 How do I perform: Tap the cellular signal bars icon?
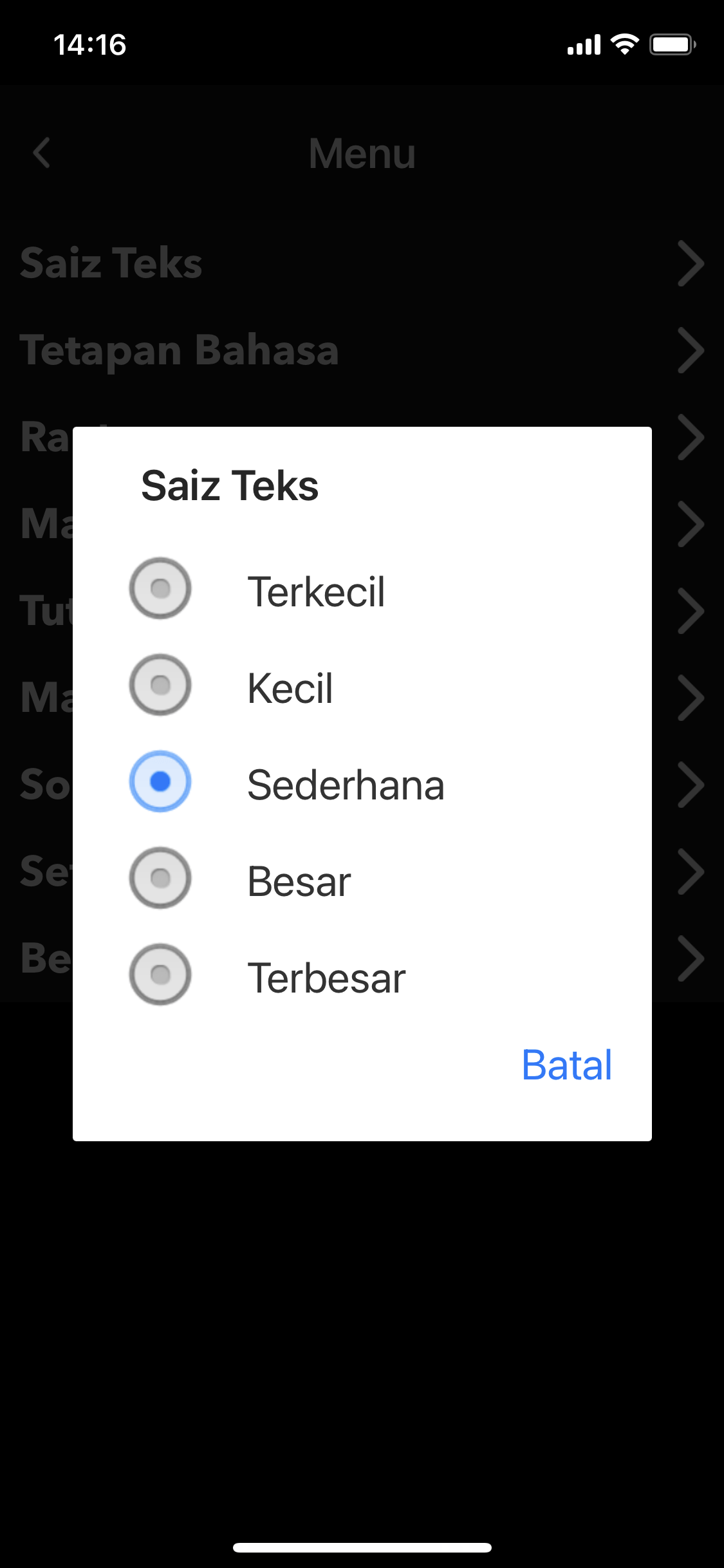(584, 45)
